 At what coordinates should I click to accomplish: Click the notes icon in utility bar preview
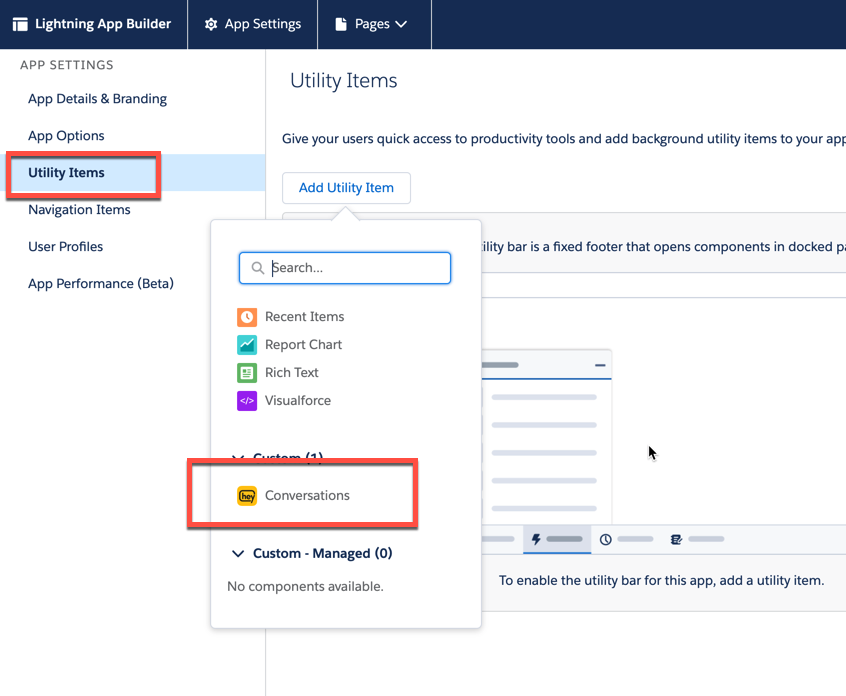pos(676,540)
